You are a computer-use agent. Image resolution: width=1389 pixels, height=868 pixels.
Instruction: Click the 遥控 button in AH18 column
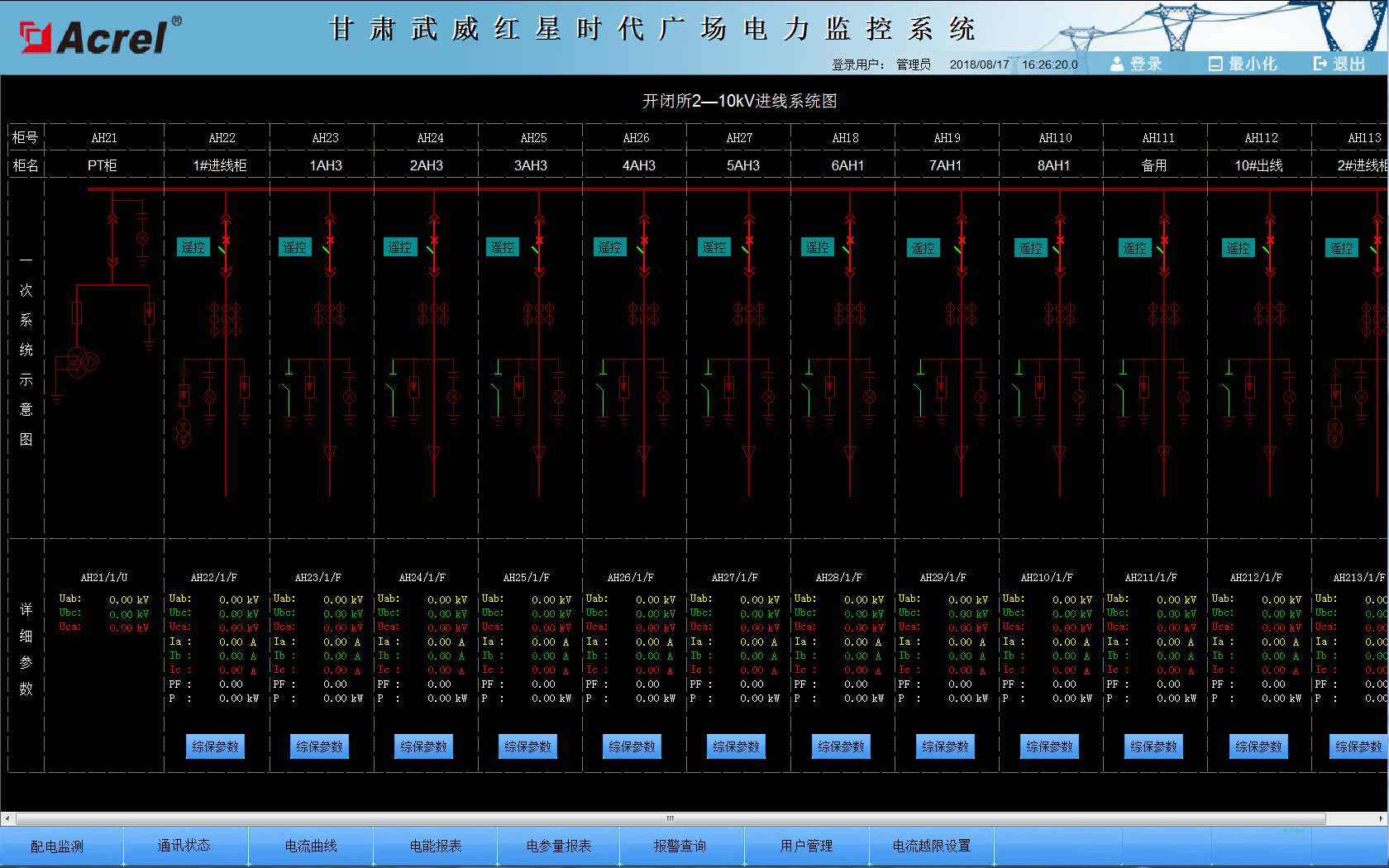818,247
